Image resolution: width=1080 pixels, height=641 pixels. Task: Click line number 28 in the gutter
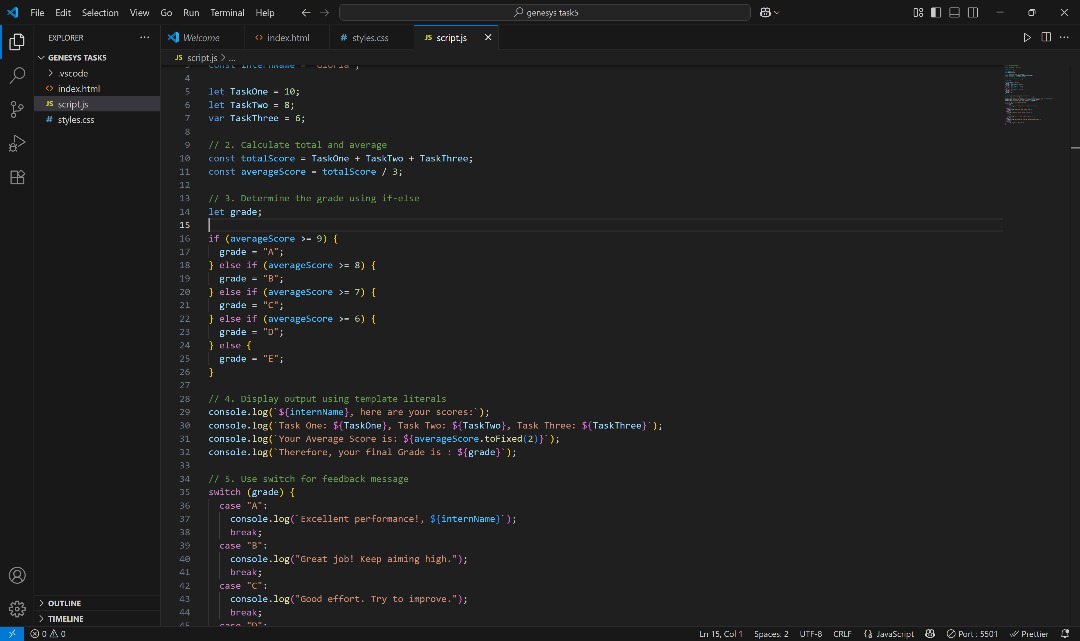pos(185,399)
